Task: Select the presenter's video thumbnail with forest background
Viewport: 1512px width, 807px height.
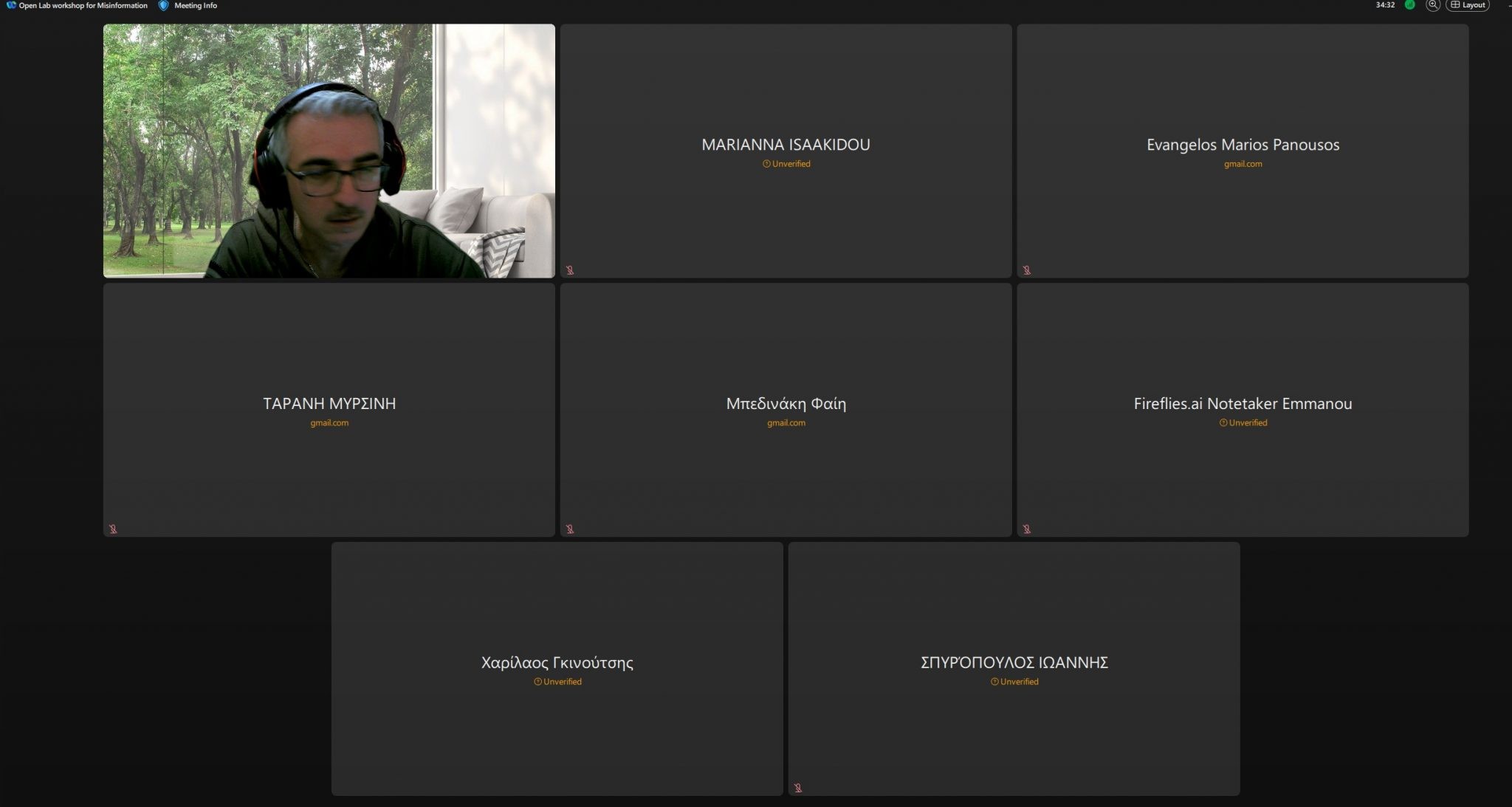Action: click(x=329, y=151)
